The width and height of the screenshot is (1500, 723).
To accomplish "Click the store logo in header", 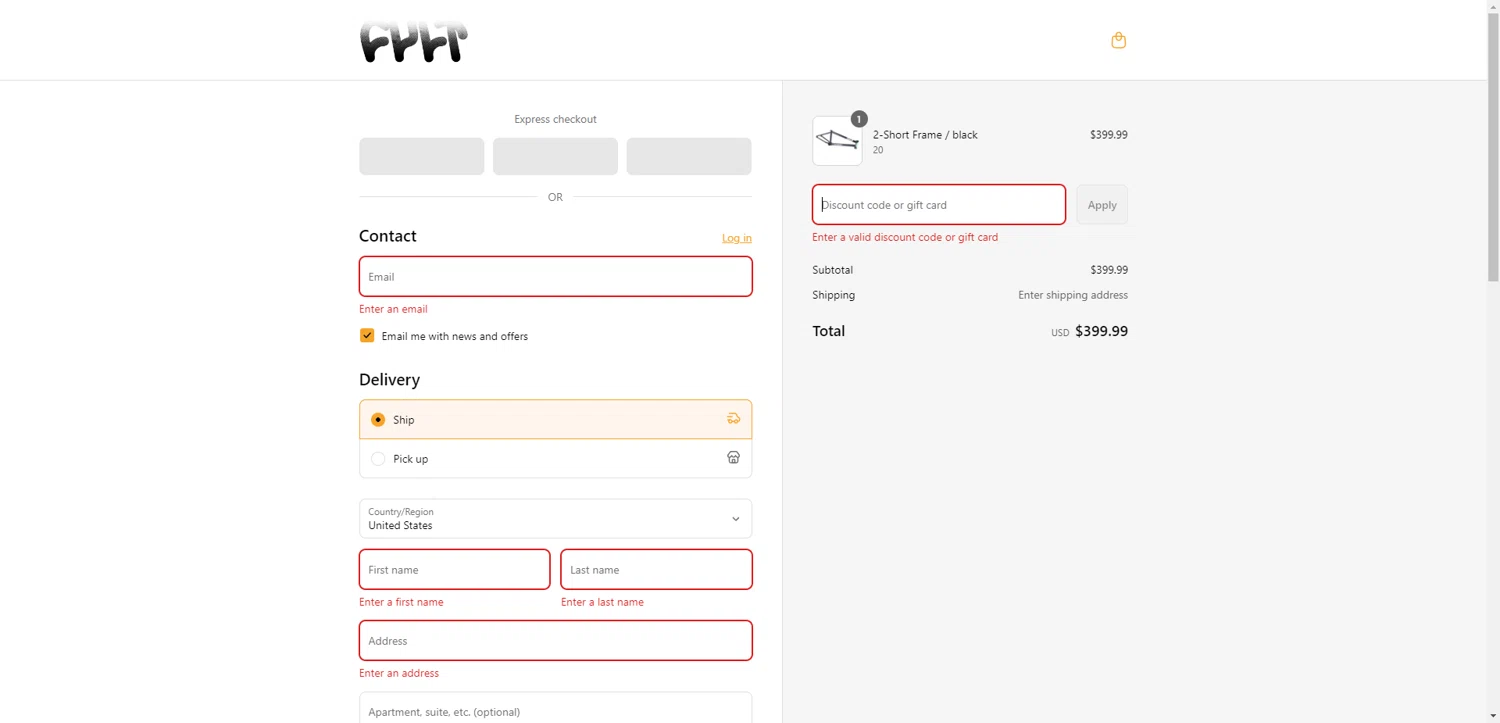I will [414, 42].
